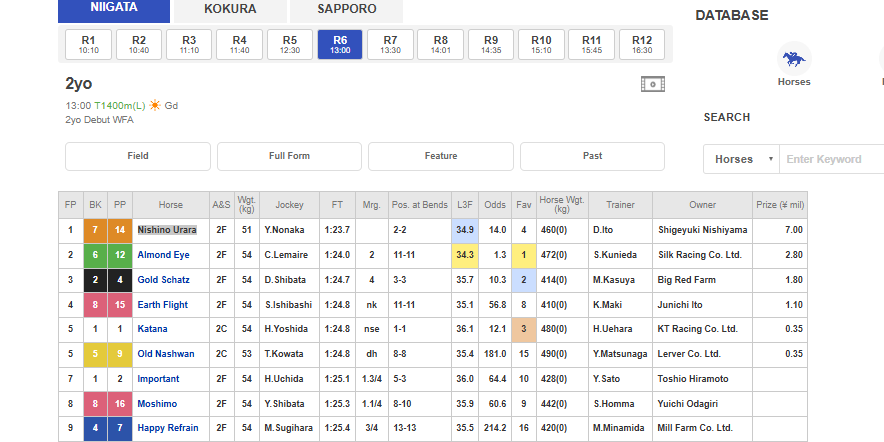Click the prize value 7.00
This screenshot has width=884, height=442.
point(794,230)
